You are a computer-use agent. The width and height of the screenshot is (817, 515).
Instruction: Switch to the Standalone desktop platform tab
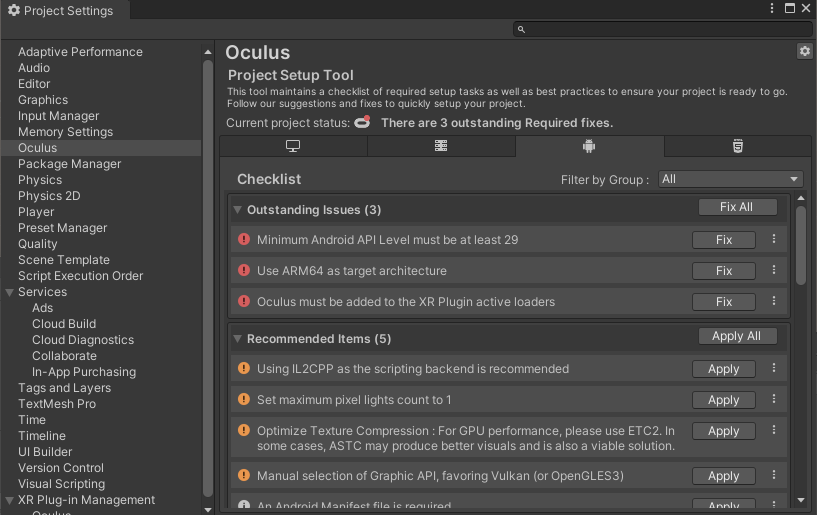tap(293, 146)
